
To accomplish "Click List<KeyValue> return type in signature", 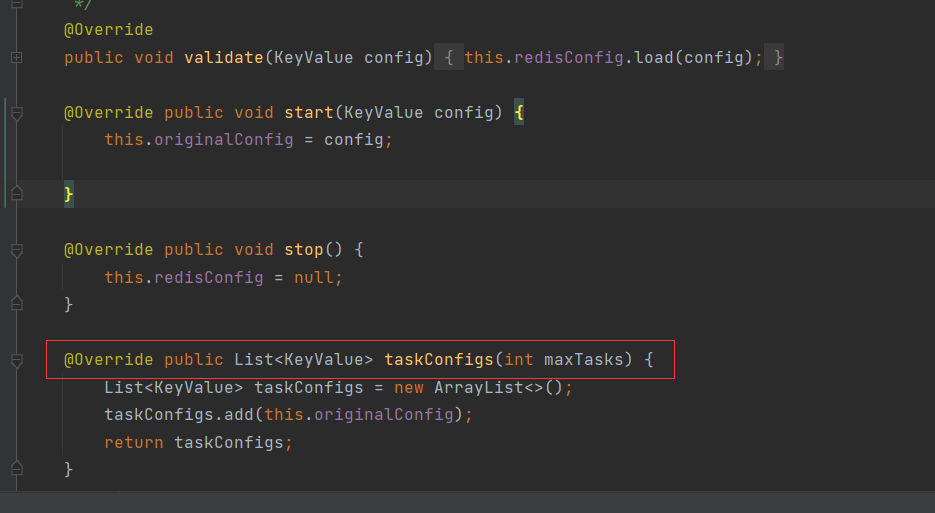I will point(304,360).
